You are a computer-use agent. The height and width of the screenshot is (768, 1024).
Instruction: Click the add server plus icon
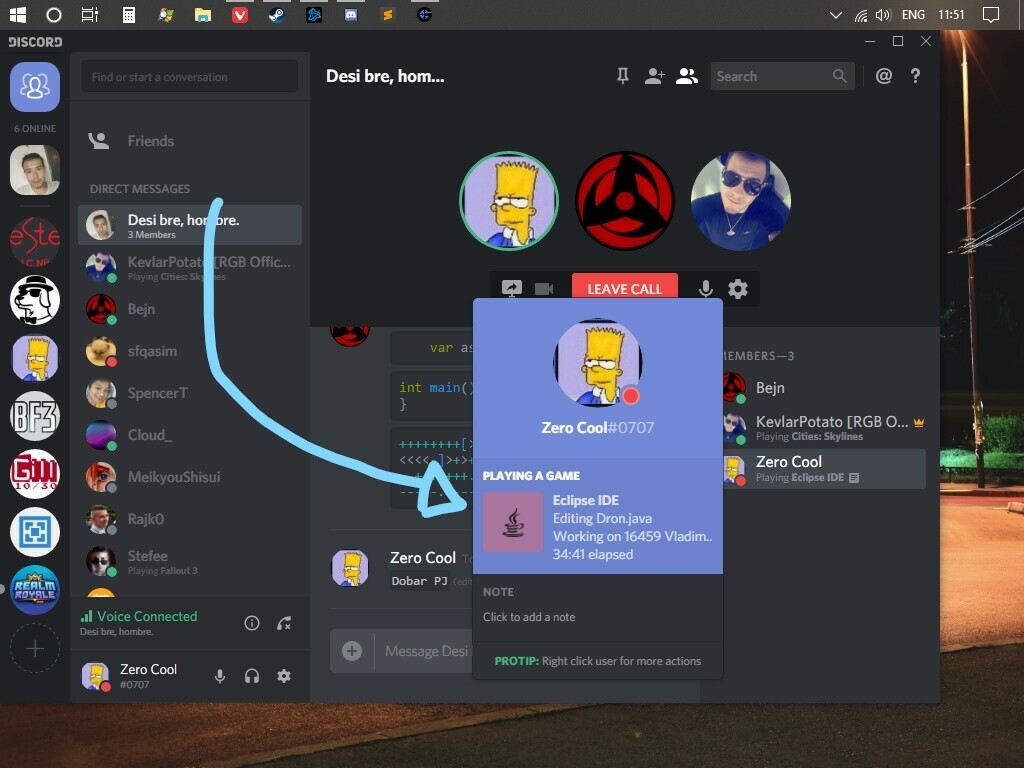pyautogui.click(x=35, y=648)
